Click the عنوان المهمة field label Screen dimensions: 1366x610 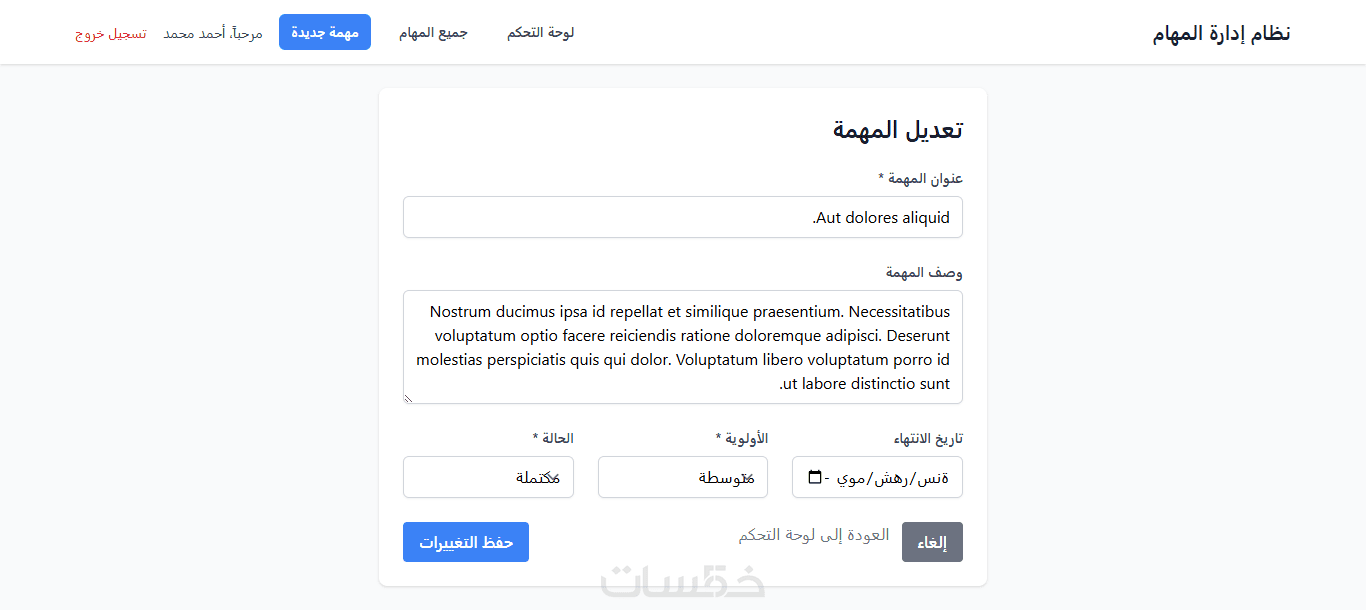[920, 178]
